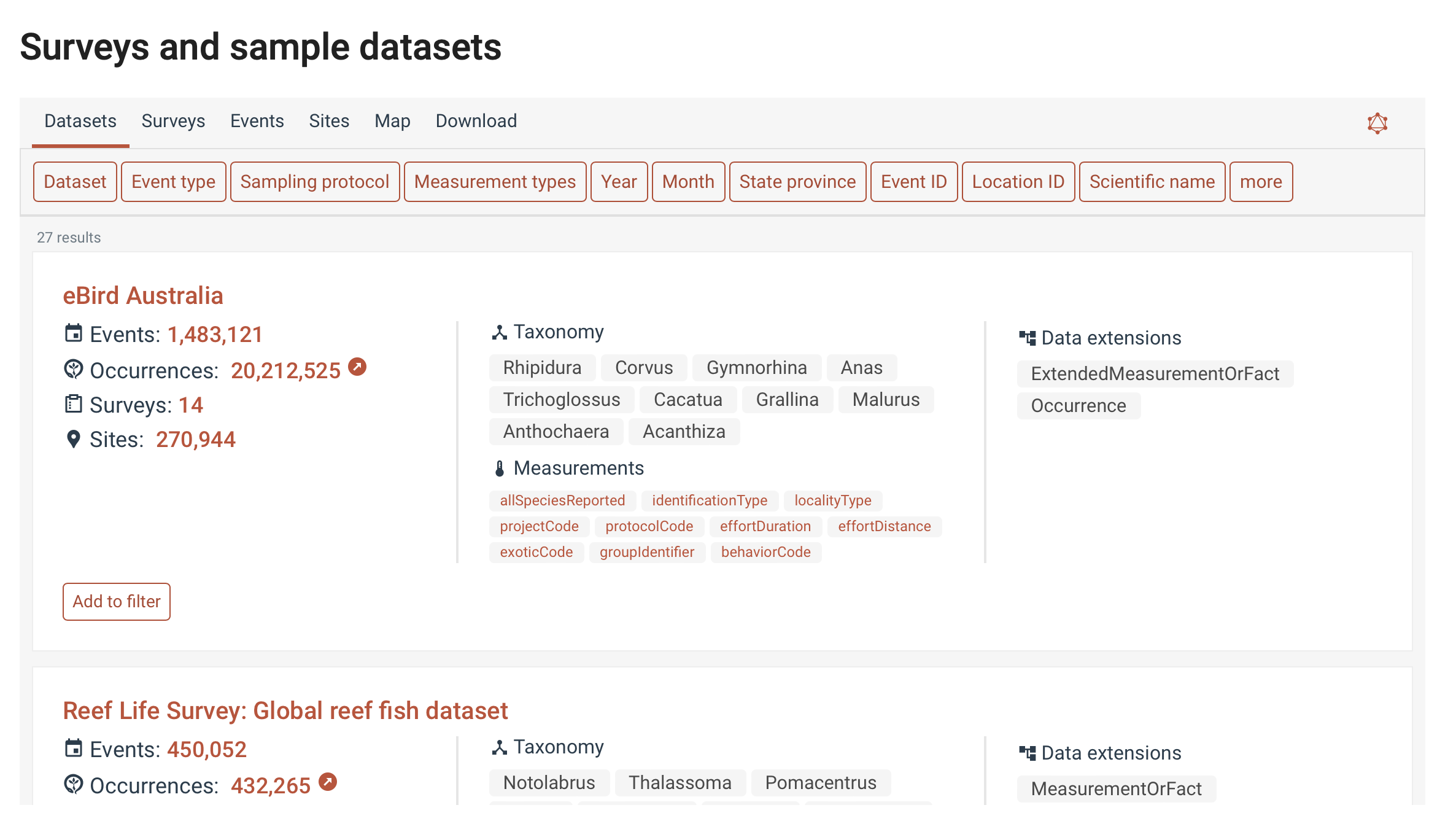Open Reef Life Survey occurrences external link icon

pos(328,782)
